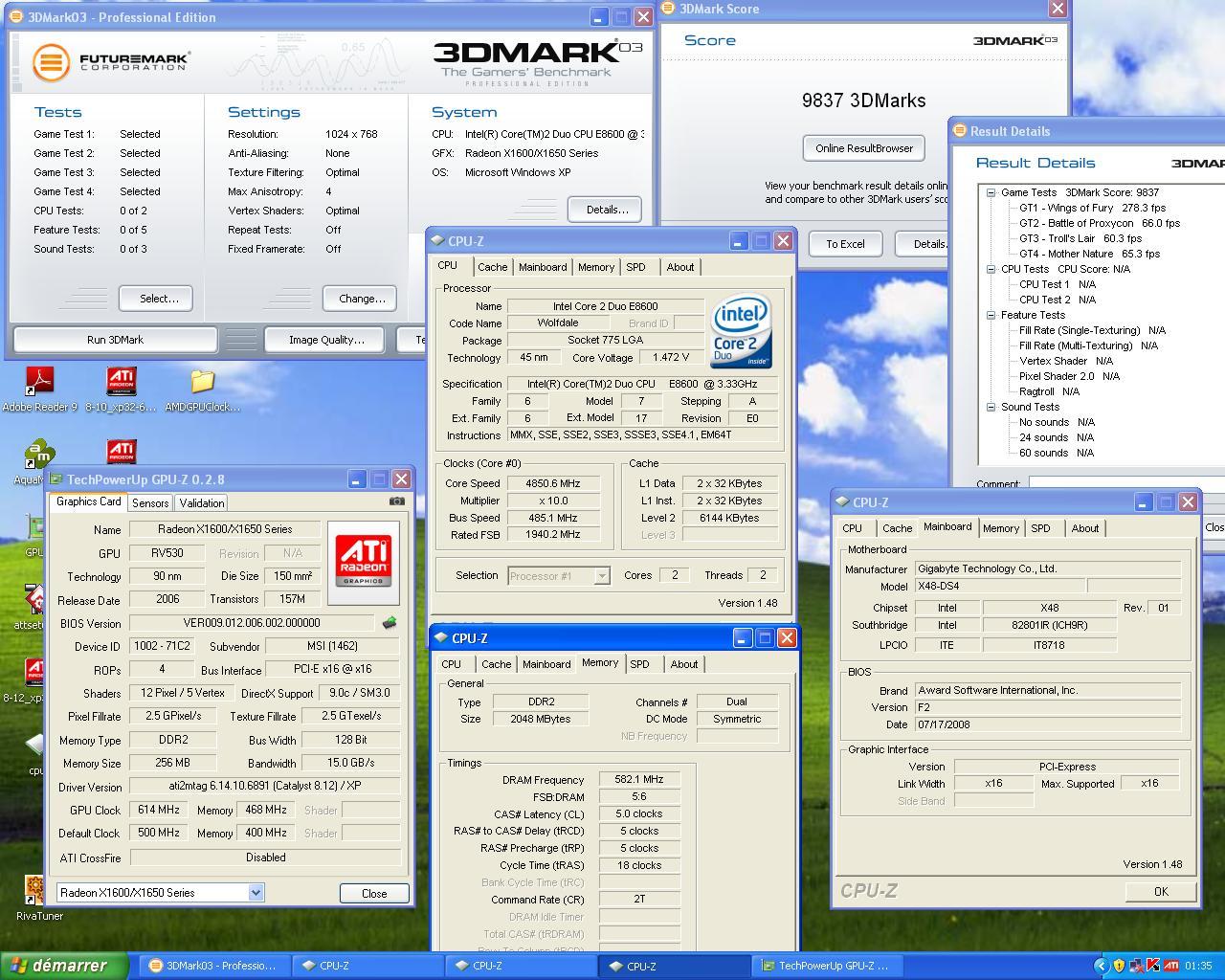1225x980 pixels.
Task: Click the motherboard model X48-DS4 field
Action: tap(999, 587)
